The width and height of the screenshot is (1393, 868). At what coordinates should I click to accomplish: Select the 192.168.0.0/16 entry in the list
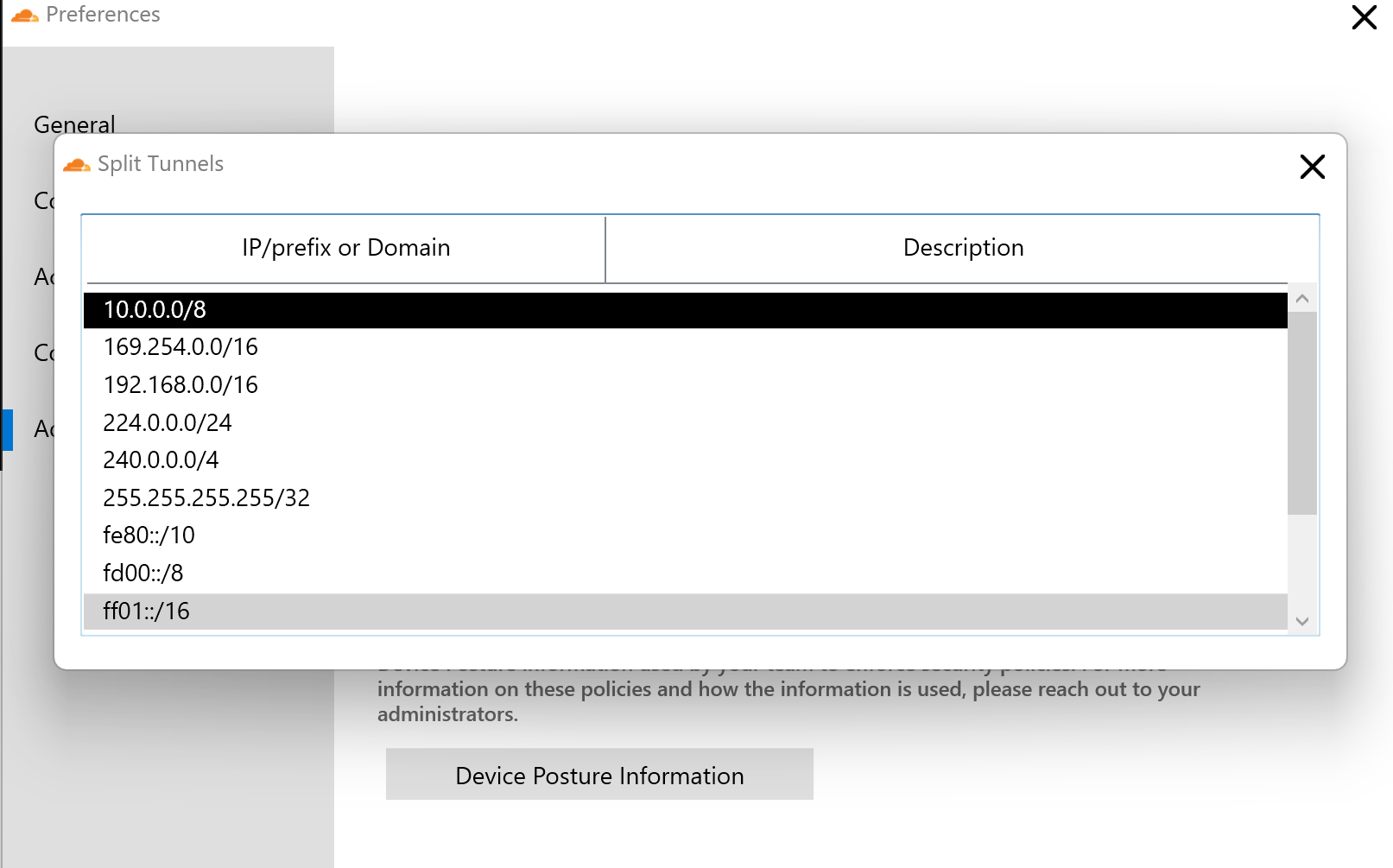pyautogui.click(x=345, y=384)
